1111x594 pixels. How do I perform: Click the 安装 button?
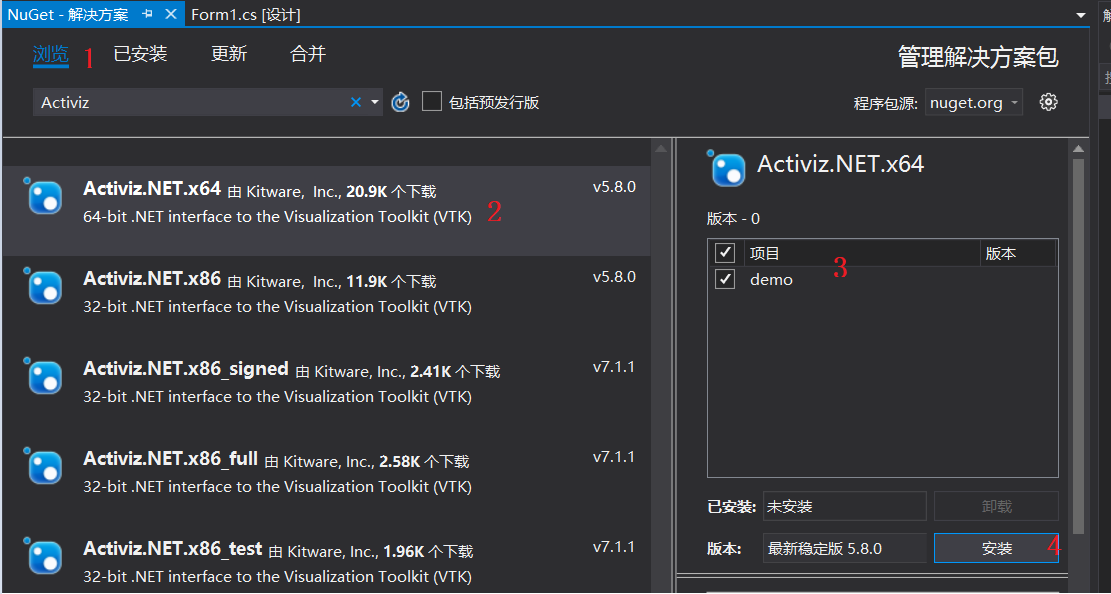(996, 548)
